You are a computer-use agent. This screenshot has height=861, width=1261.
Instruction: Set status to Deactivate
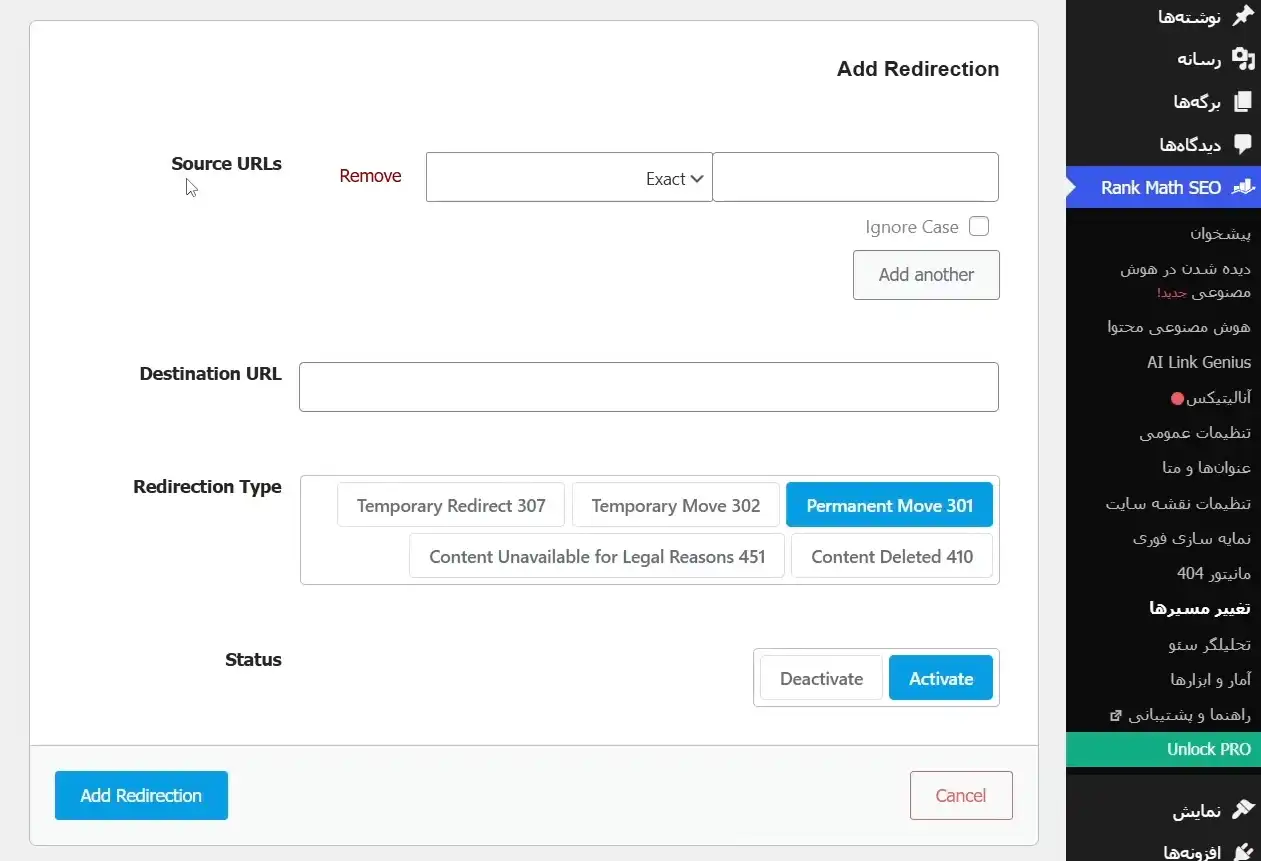(x=821, y=678)
